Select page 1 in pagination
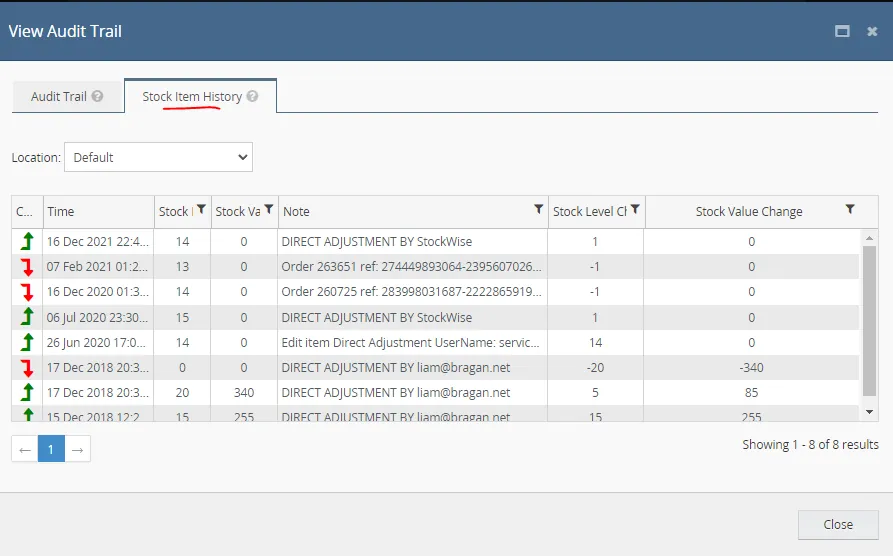 click(51, 449)
